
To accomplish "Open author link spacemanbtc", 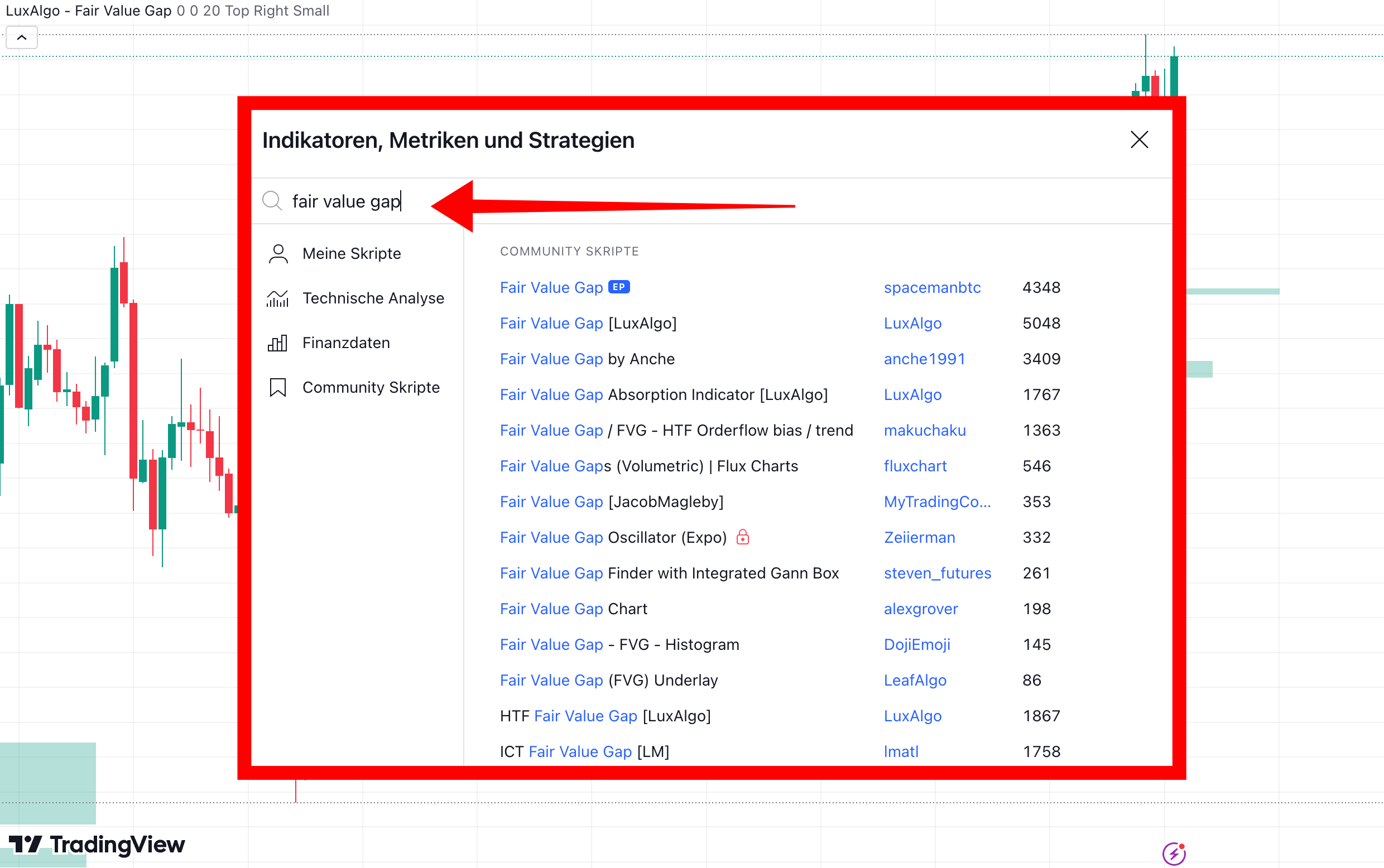I will tap(932, 288).
